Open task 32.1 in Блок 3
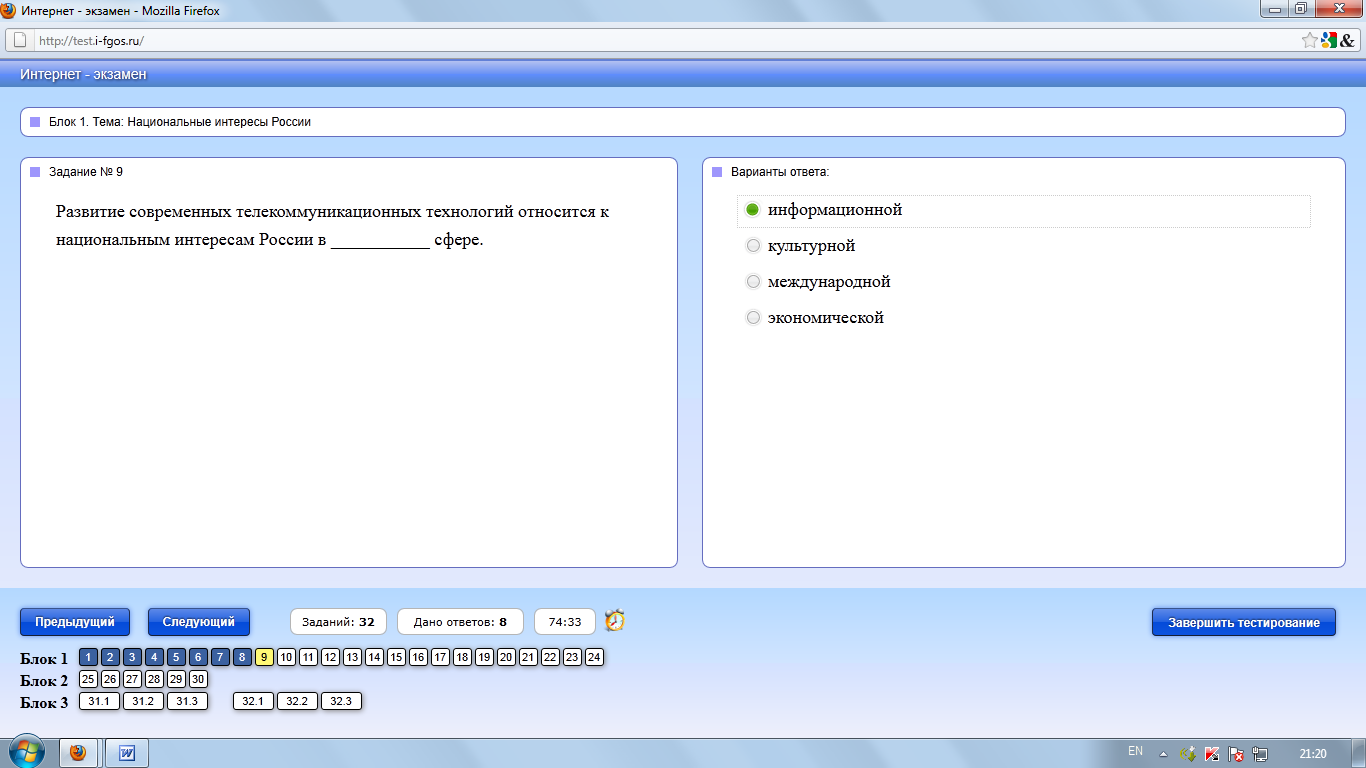The height and width of the screenshot is (768, 1366). pos(253,701)
